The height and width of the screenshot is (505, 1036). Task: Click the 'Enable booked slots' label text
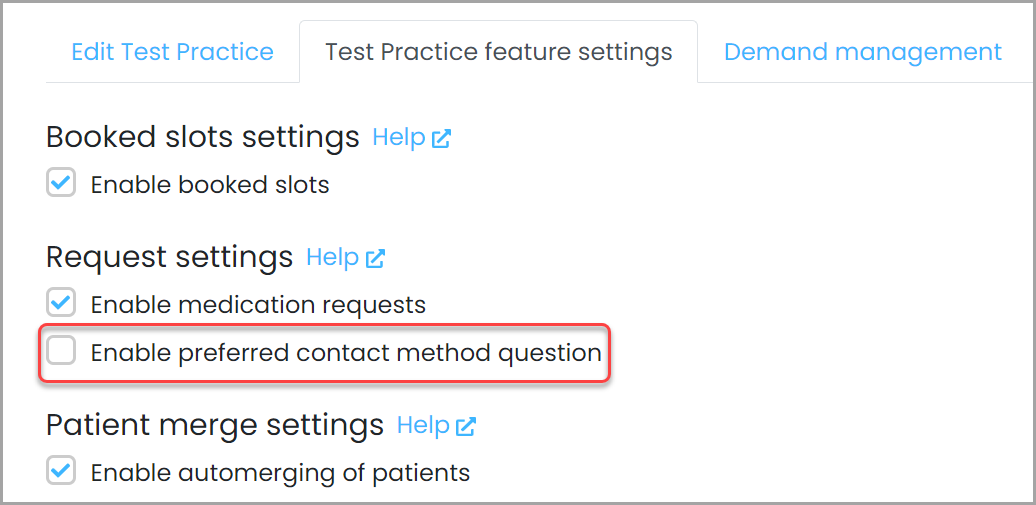(210, 184)
